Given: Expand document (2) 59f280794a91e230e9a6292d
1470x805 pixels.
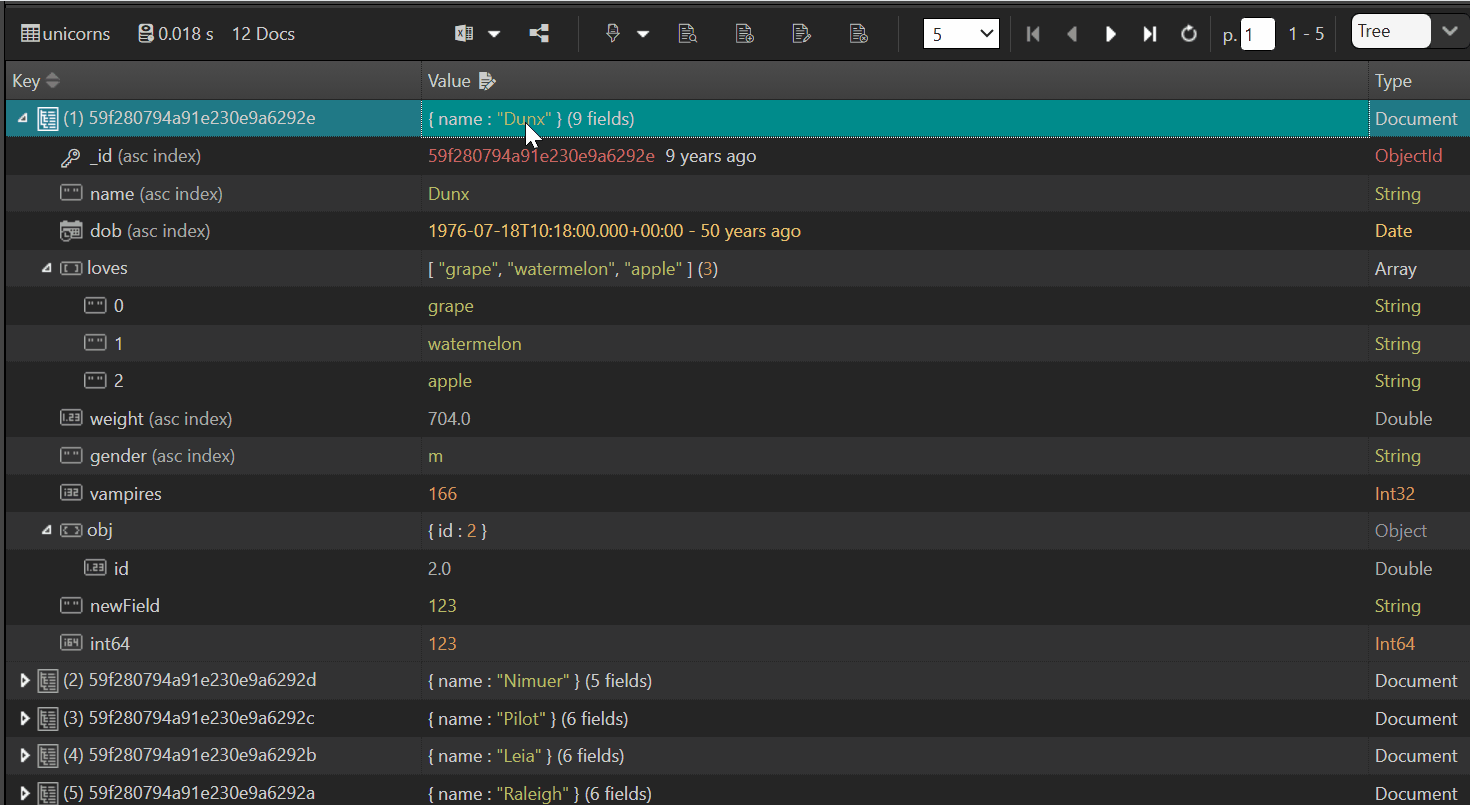Looking at the screenshot, I should click(25, 681).
